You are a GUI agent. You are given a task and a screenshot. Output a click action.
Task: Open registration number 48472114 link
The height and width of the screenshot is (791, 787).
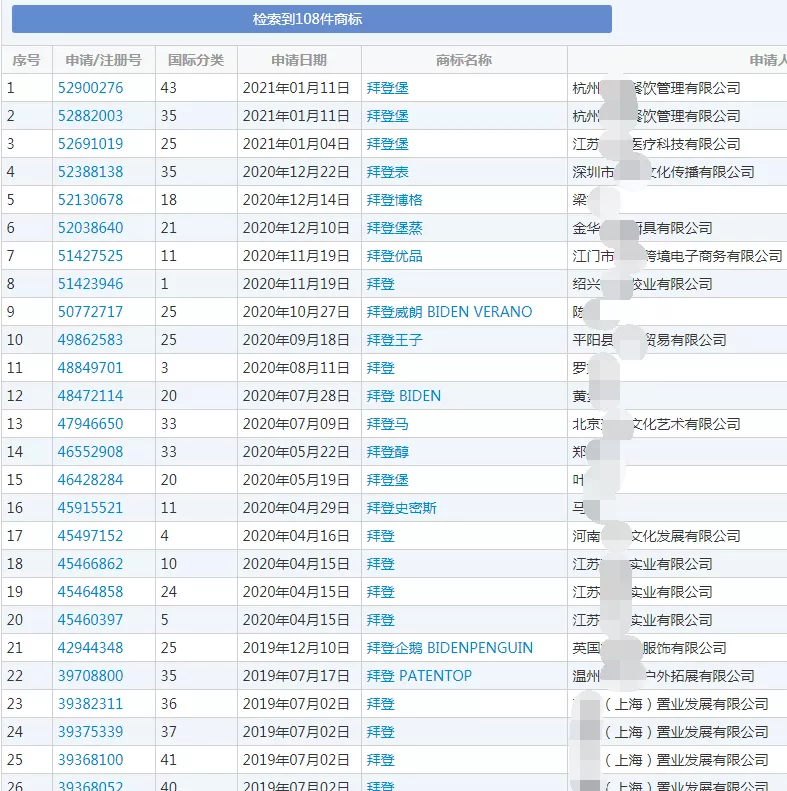click(90, 396)
